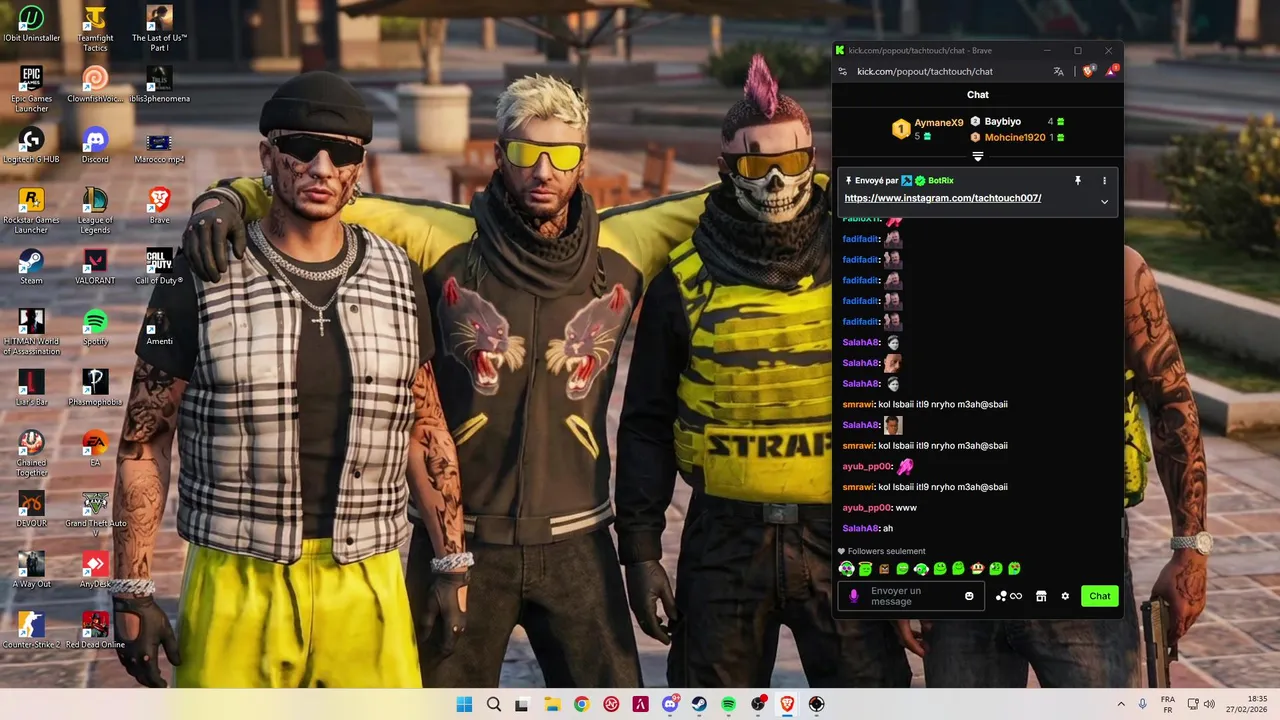Viewport: 1280px width, 720px height.
Task: Insert mushroom emote from quick bar
Action: point(978,569)
